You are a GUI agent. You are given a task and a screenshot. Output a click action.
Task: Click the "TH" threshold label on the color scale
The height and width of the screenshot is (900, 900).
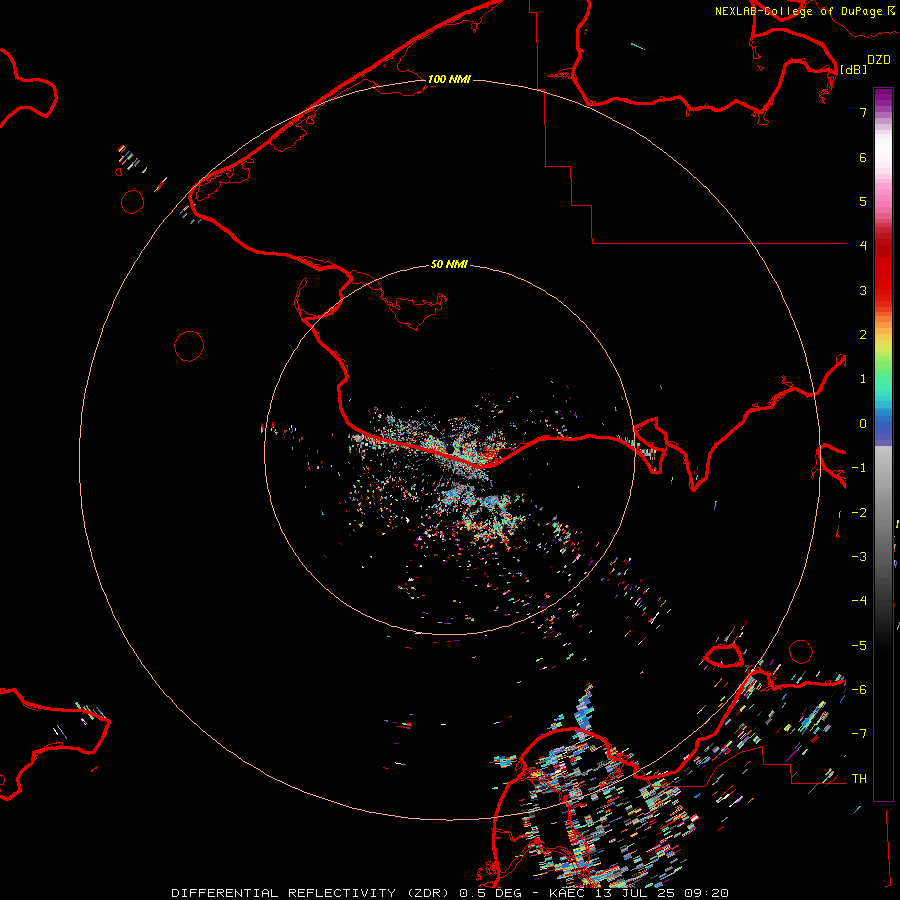(859, 779)
